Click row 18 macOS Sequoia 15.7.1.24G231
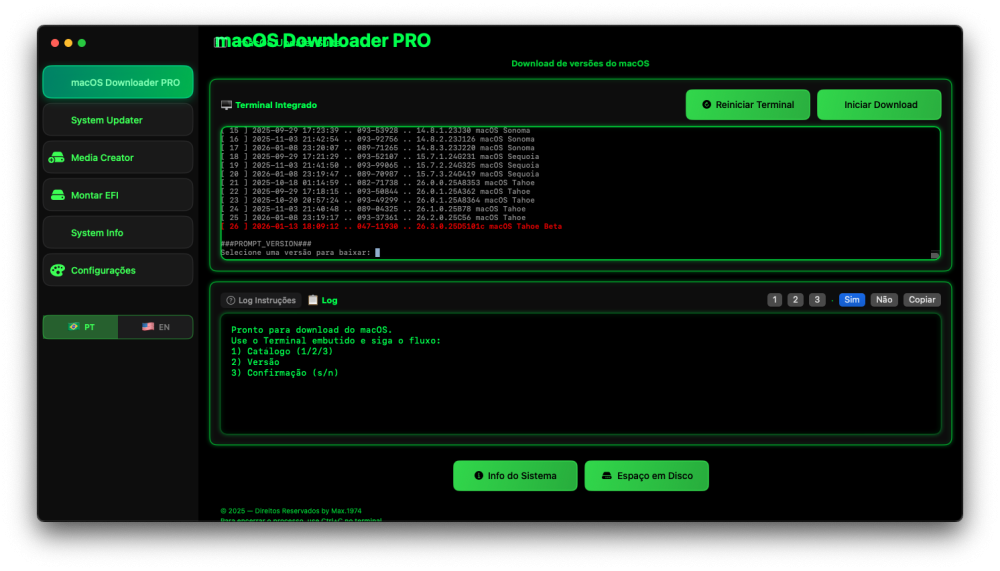 380,156
